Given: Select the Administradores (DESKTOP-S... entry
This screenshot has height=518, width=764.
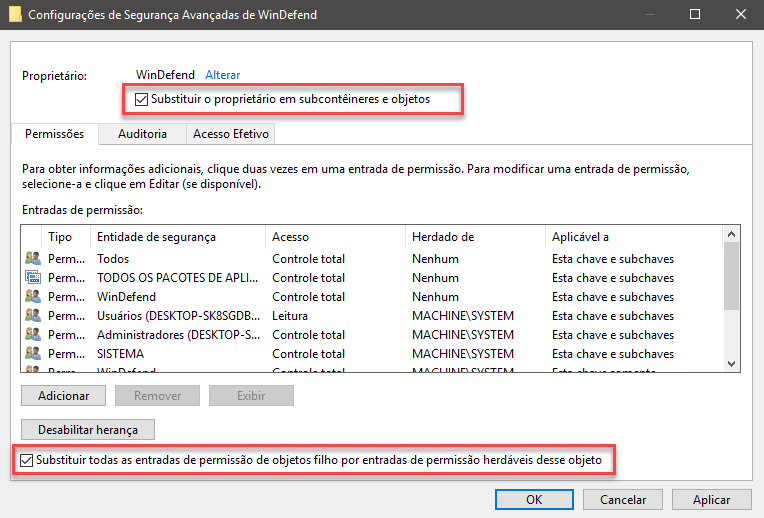Looking at the screenshot, I should (372, 334).
